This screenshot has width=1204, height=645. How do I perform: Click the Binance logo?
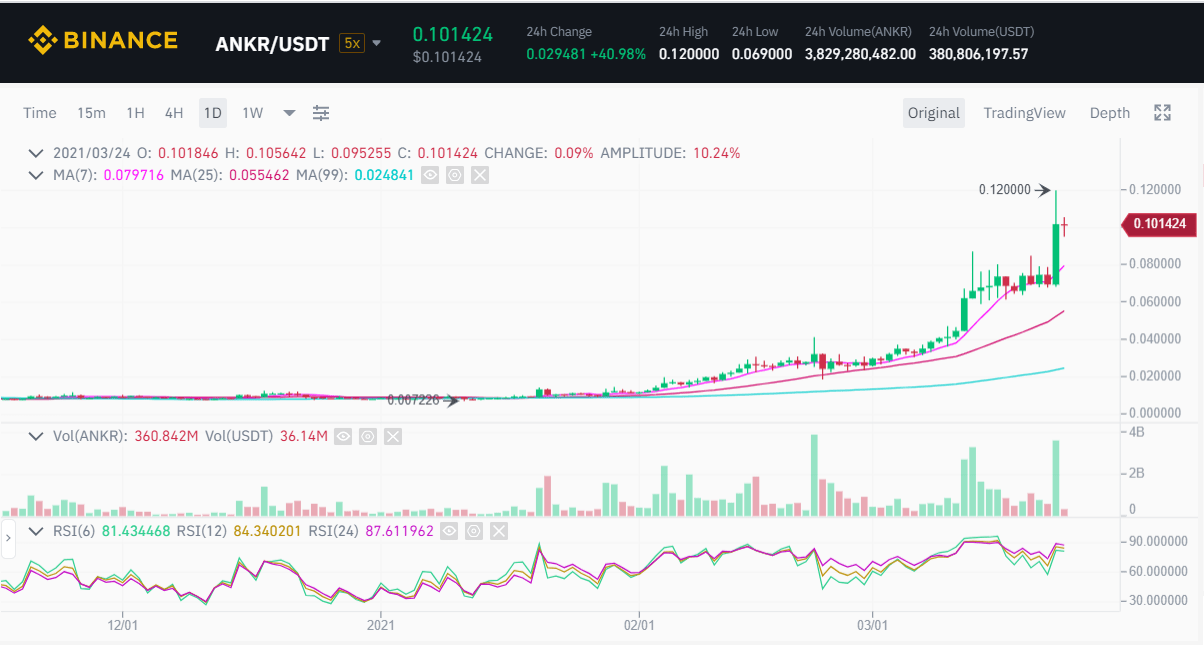pos(103,41)
